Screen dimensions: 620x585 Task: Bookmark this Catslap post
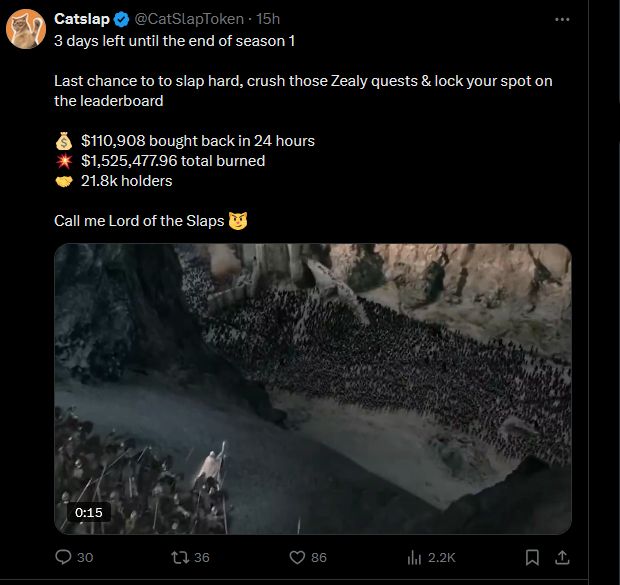(532, 557)
